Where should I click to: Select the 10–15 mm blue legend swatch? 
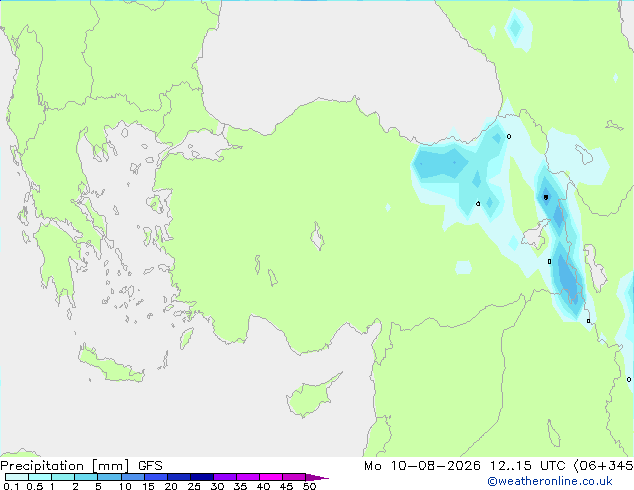point(133,477)
